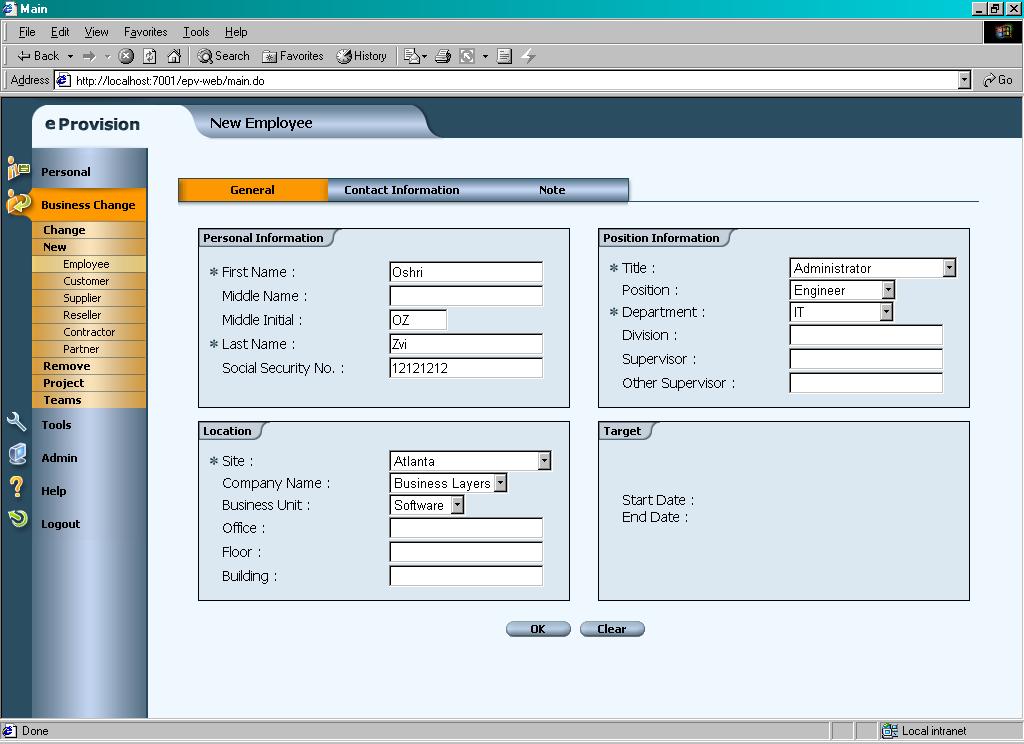Click the Clear button
This screenshot has width=1024, height=744.
tap(612, 629)
